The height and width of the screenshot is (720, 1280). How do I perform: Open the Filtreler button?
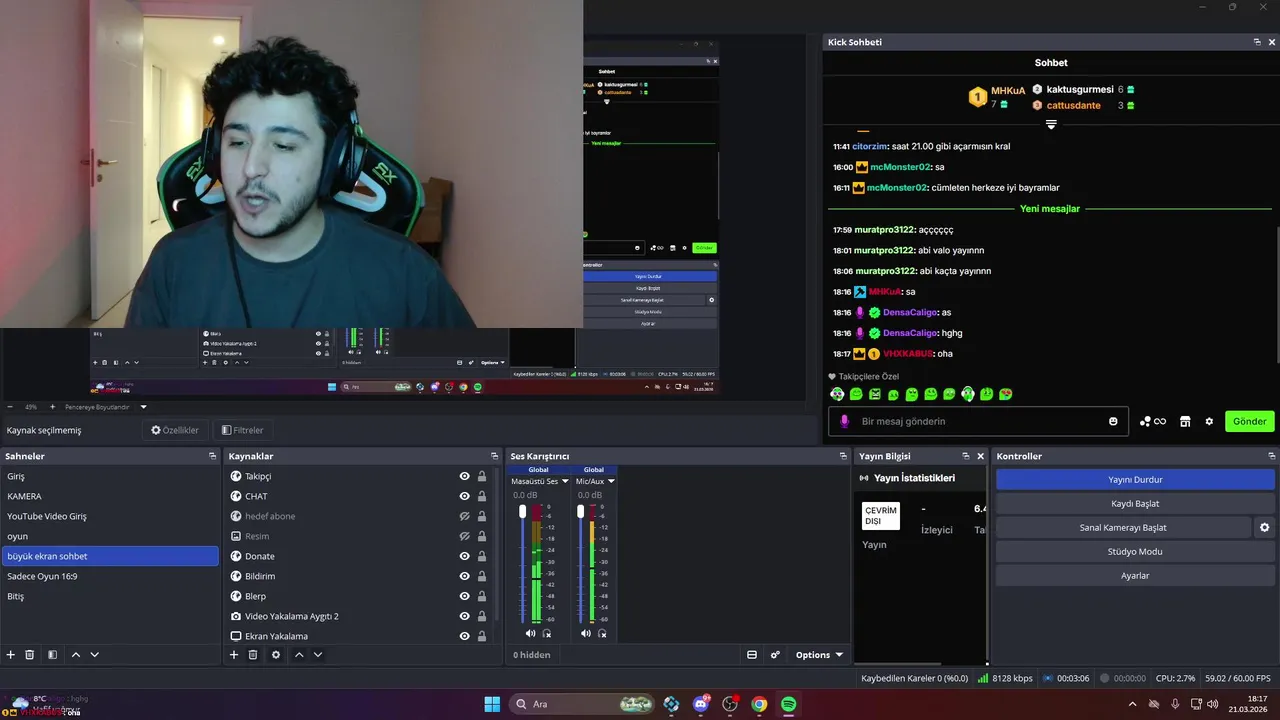tap(242, 430)
